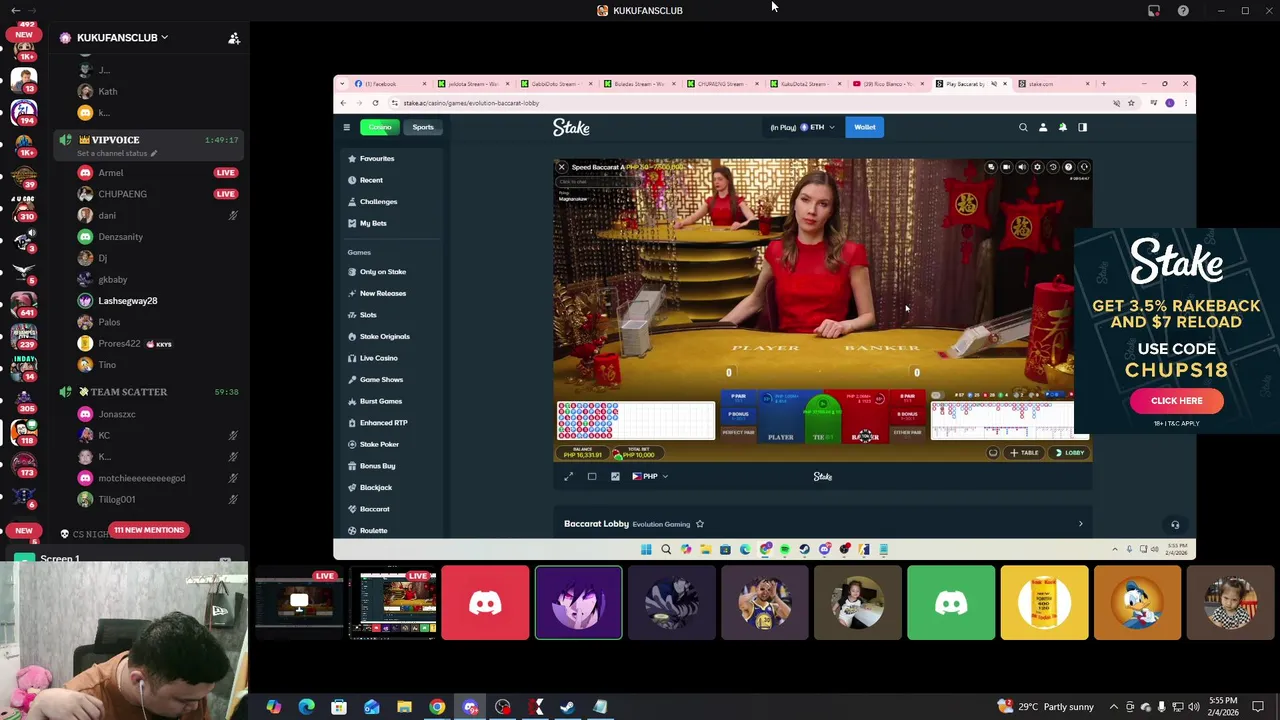
Task: Select the TEAM SCATTER voice channel
Action: click(128, 392)
